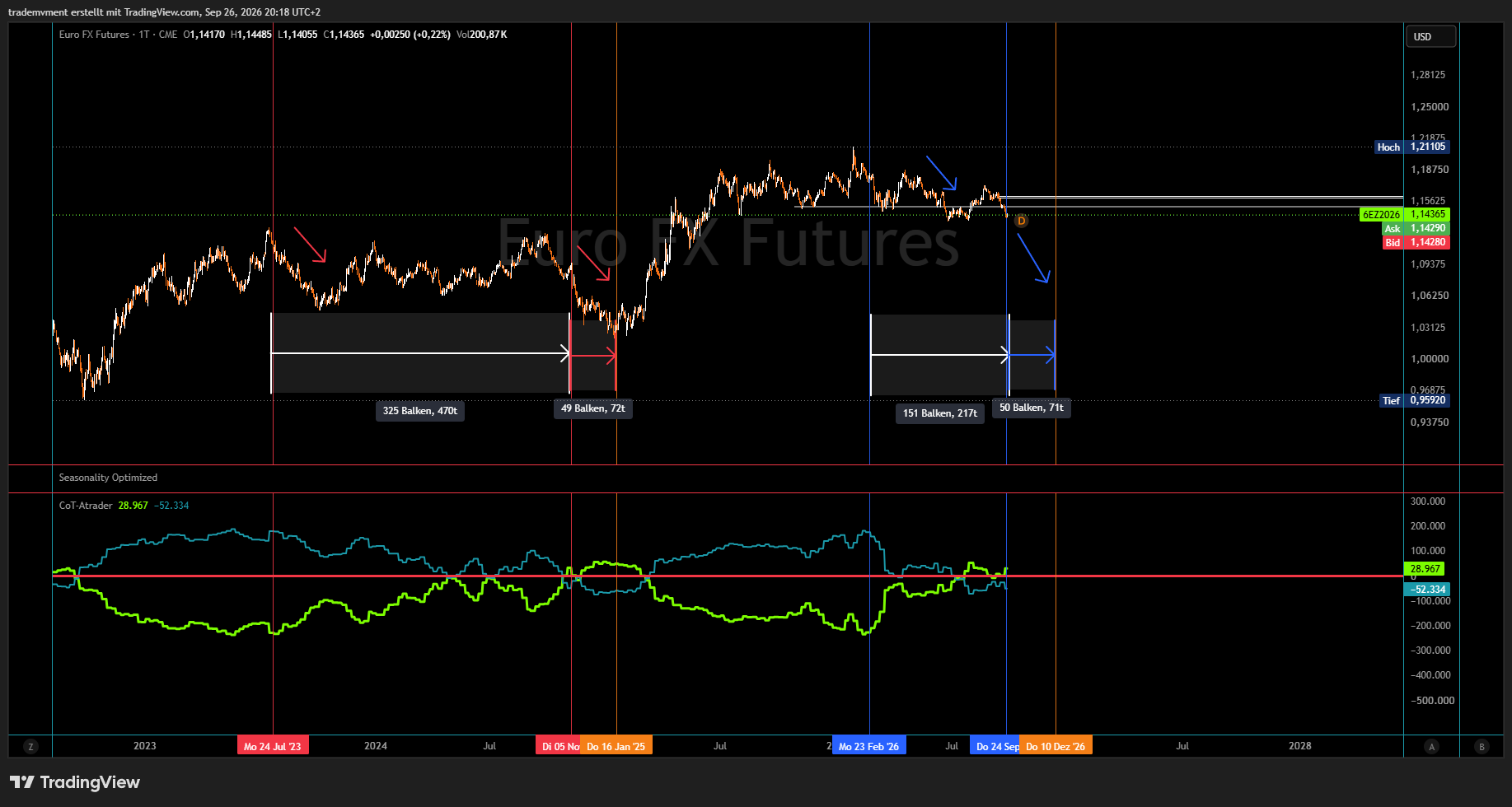Image resolution: width=1512 pixels, height=807 pixels.
Task: Click the 6EZ2026 last price label
Action: coord(1404,214)
